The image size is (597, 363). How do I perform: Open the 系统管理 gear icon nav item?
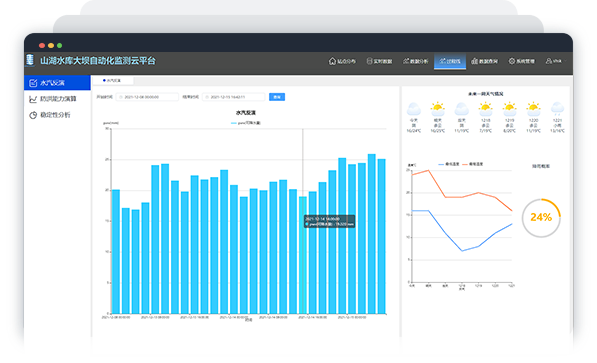(521, 61)
